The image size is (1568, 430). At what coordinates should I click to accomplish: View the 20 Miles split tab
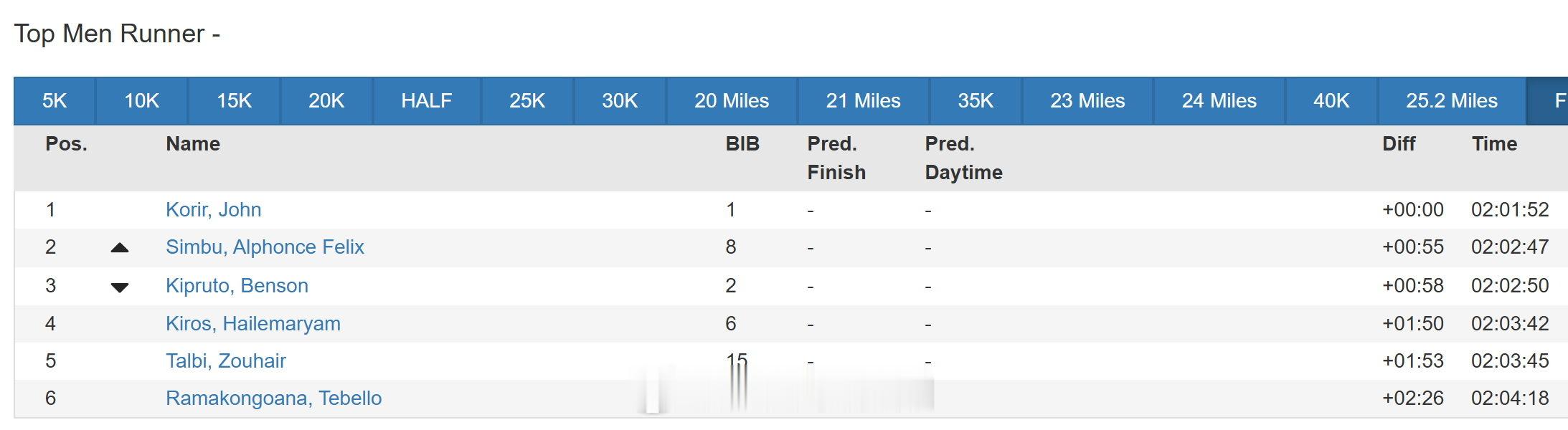(731, 101)
